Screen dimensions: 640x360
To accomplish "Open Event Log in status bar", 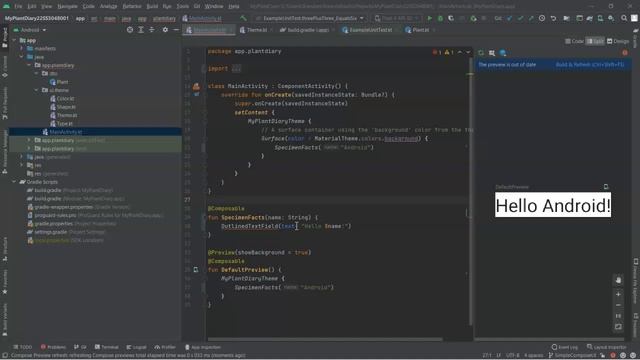I will pos(565,347).
